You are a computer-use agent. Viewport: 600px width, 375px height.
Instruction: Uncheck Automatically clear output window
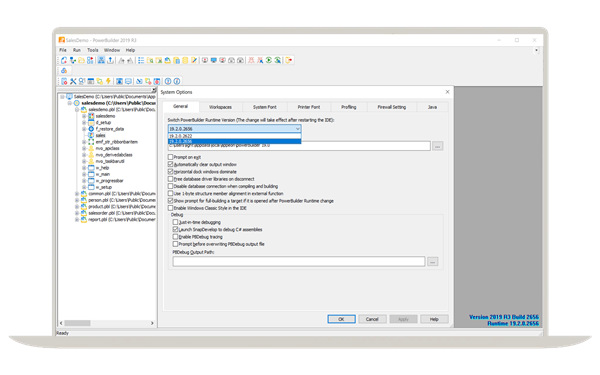[171, 164]
